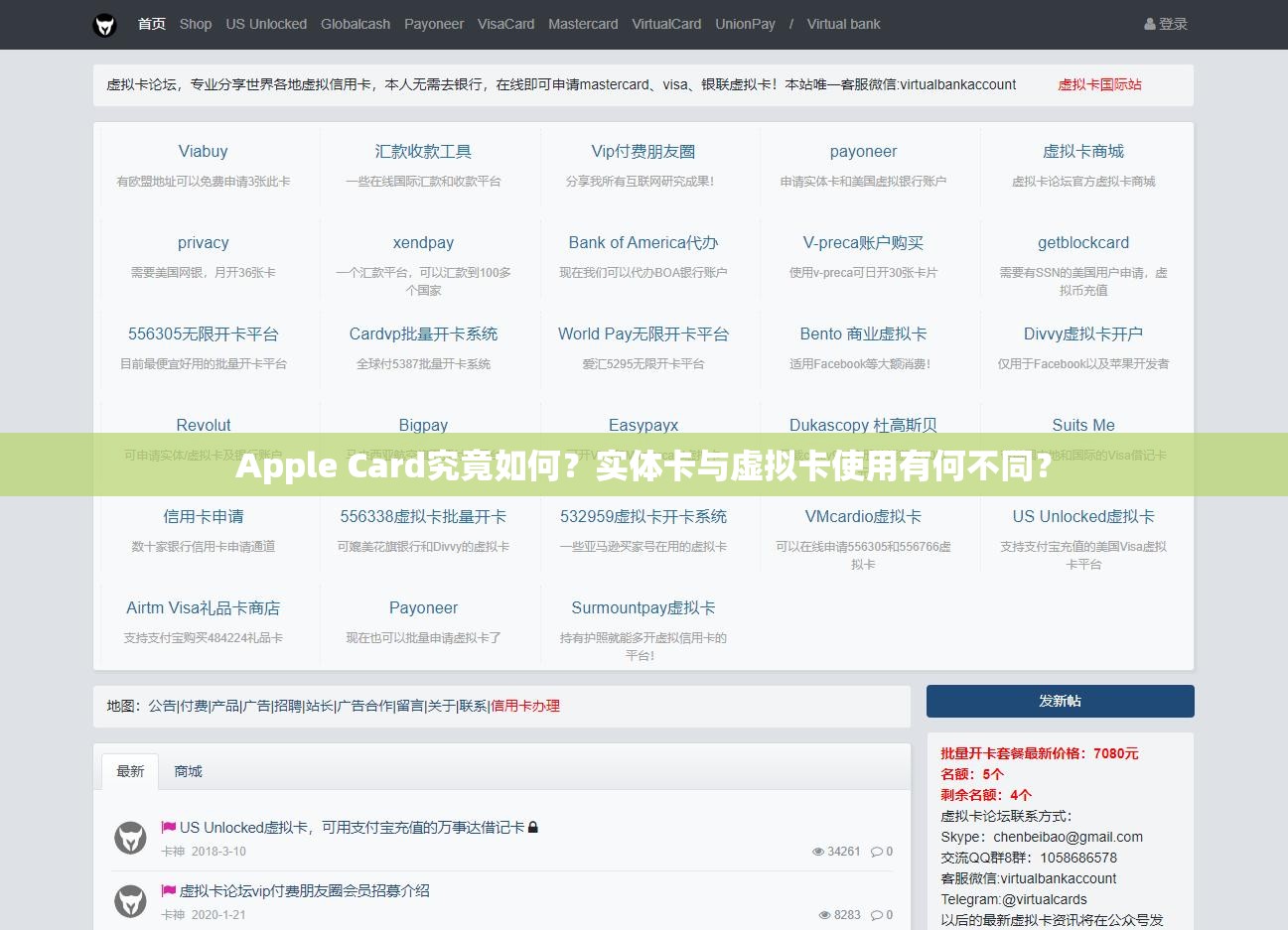Open the 虚拟卡国际站 red link

coord(1099,84)
